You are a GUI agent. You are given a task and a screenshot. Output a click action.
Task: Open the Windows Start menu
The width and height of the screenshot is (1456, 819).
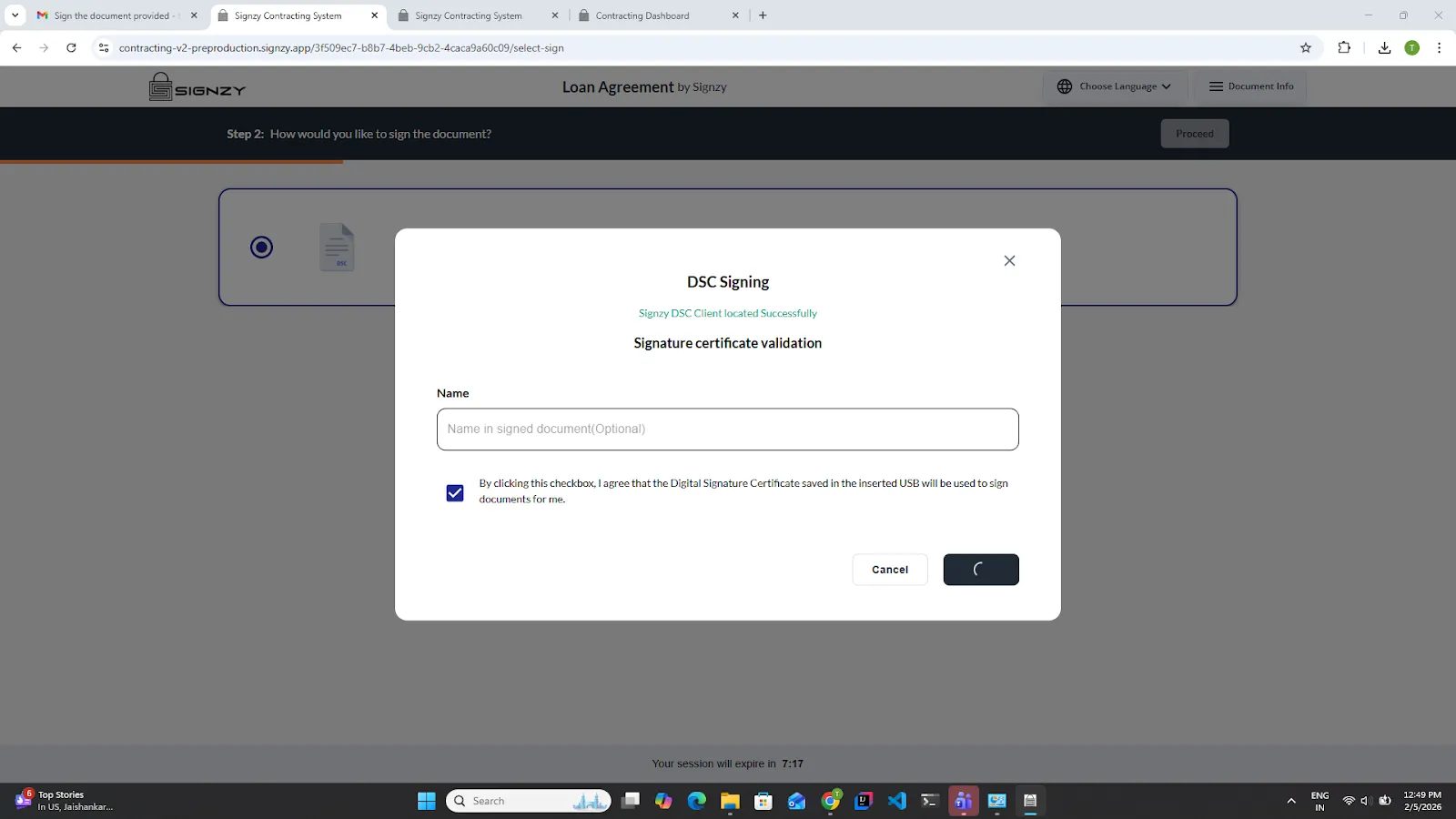(426, 801)
